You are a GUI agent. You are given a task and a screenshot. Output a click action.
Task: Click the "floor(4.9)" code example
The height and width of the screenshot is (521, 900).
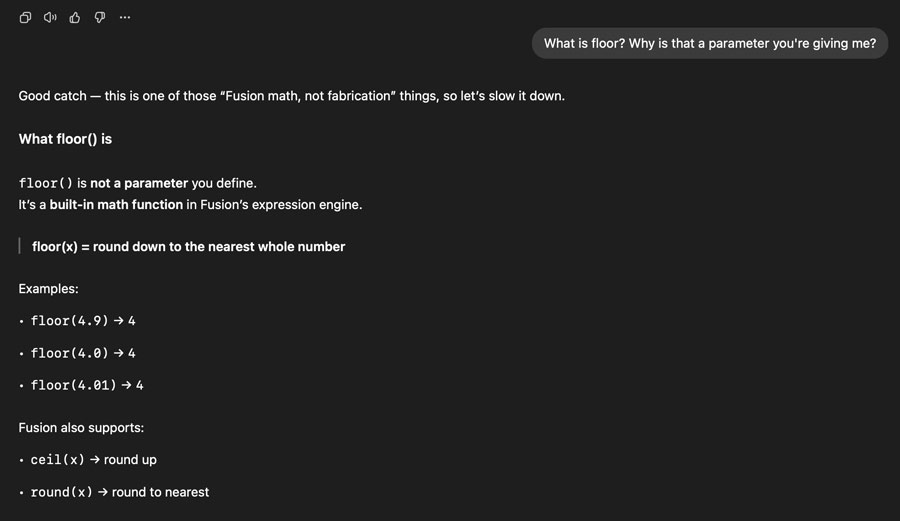click(70, 321)
